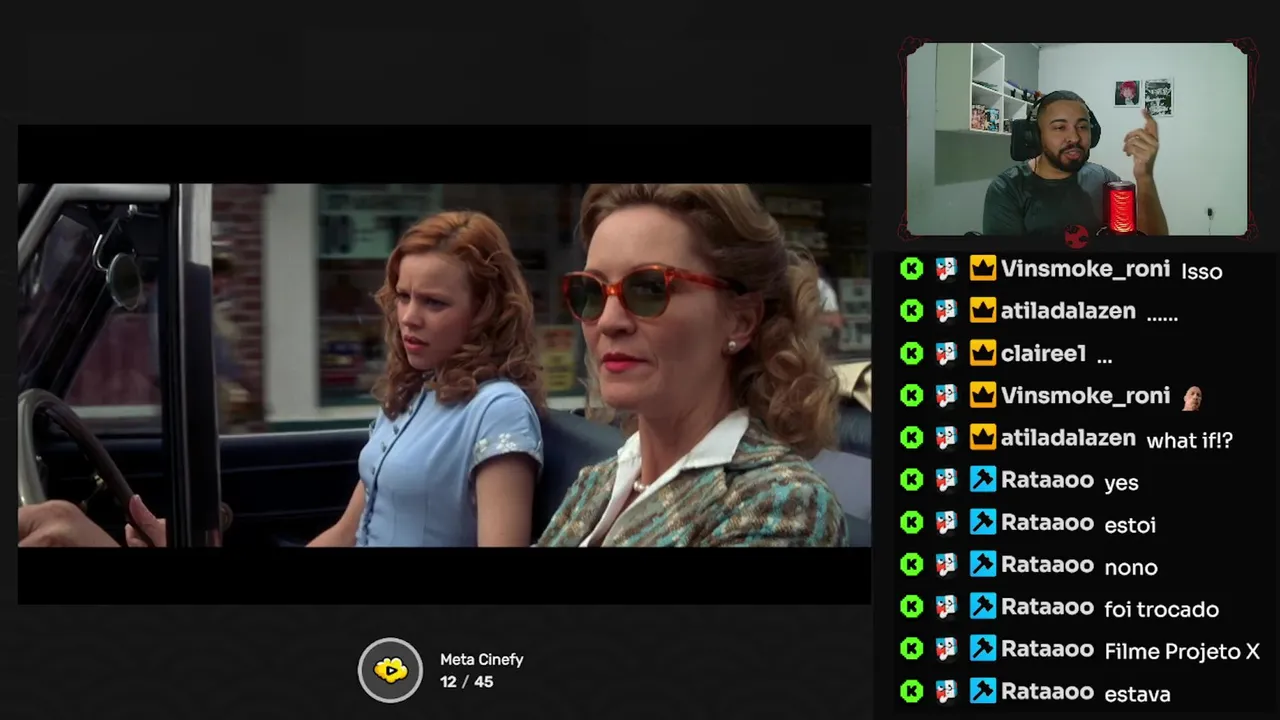Click the chat message 'Isso'
1280x720 pixels.
click(x=1201, y=271)
